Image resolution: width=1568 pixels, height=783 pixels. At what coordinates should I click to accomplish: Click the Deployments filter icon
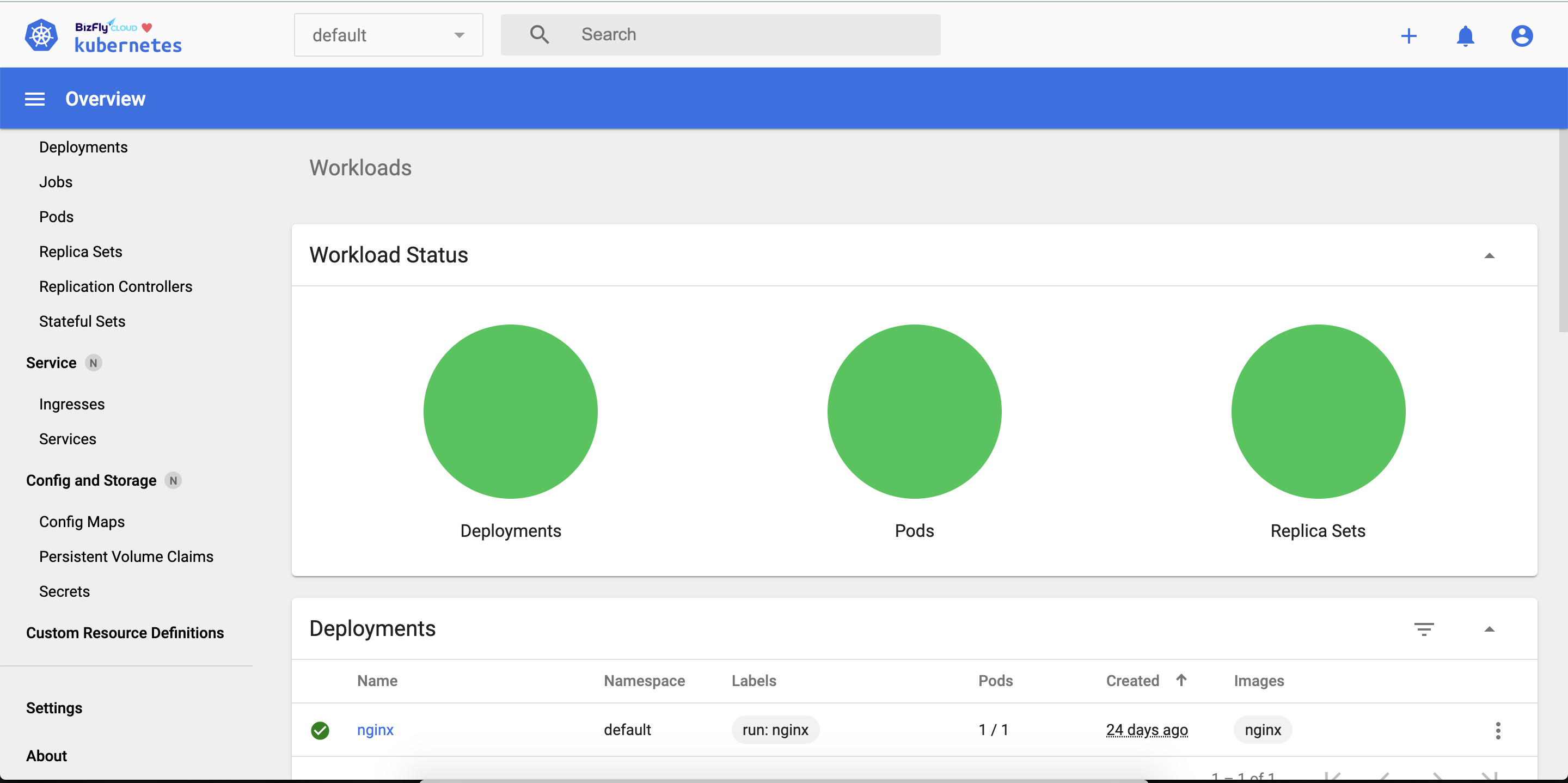click(1424, 629)
